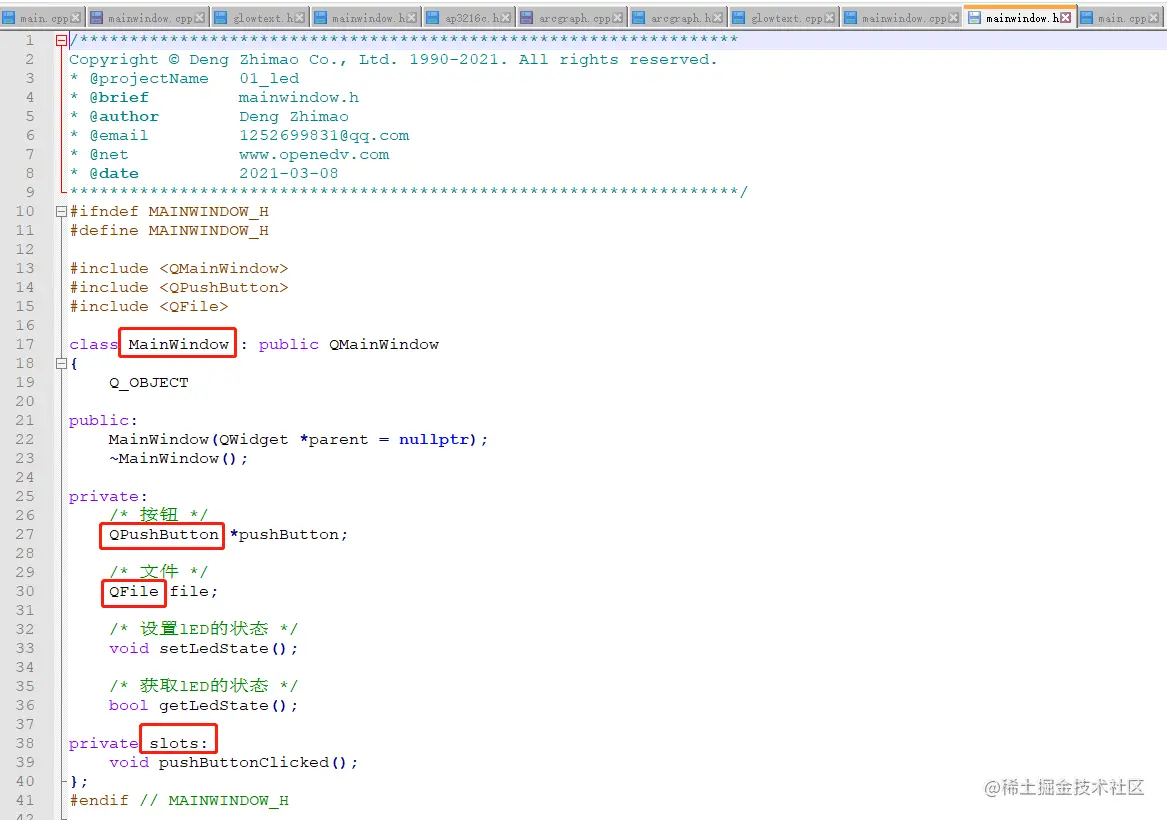Screen dimensions: 1167x820
Task: Open the ap3216c.h tab
Action: (x=470, y=18)
